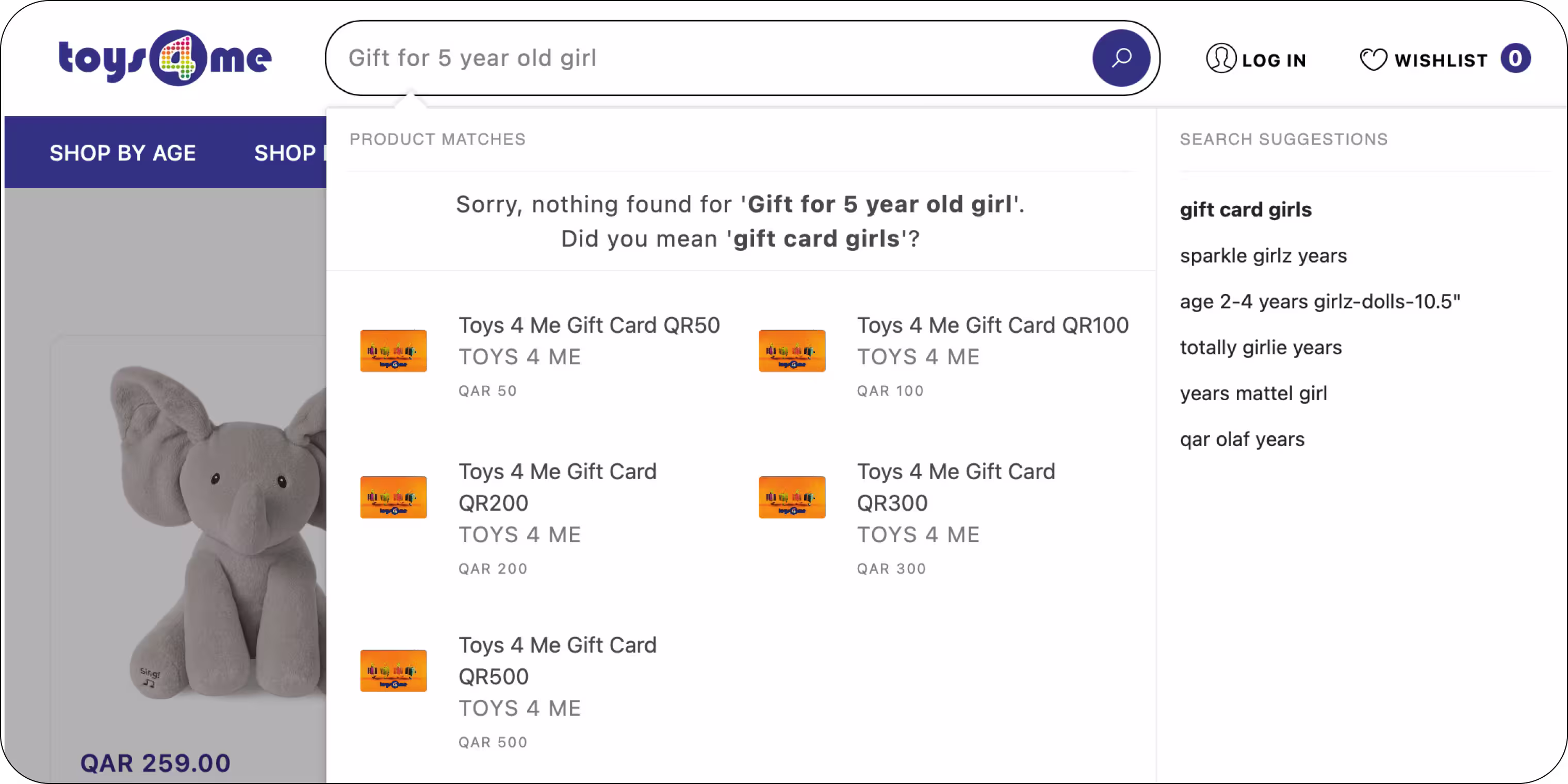Image resolution: width=1568 pixels, height=784 pixels.
Task: Click the 'QAR 259.00' elephant price
Action: [155, 763]
